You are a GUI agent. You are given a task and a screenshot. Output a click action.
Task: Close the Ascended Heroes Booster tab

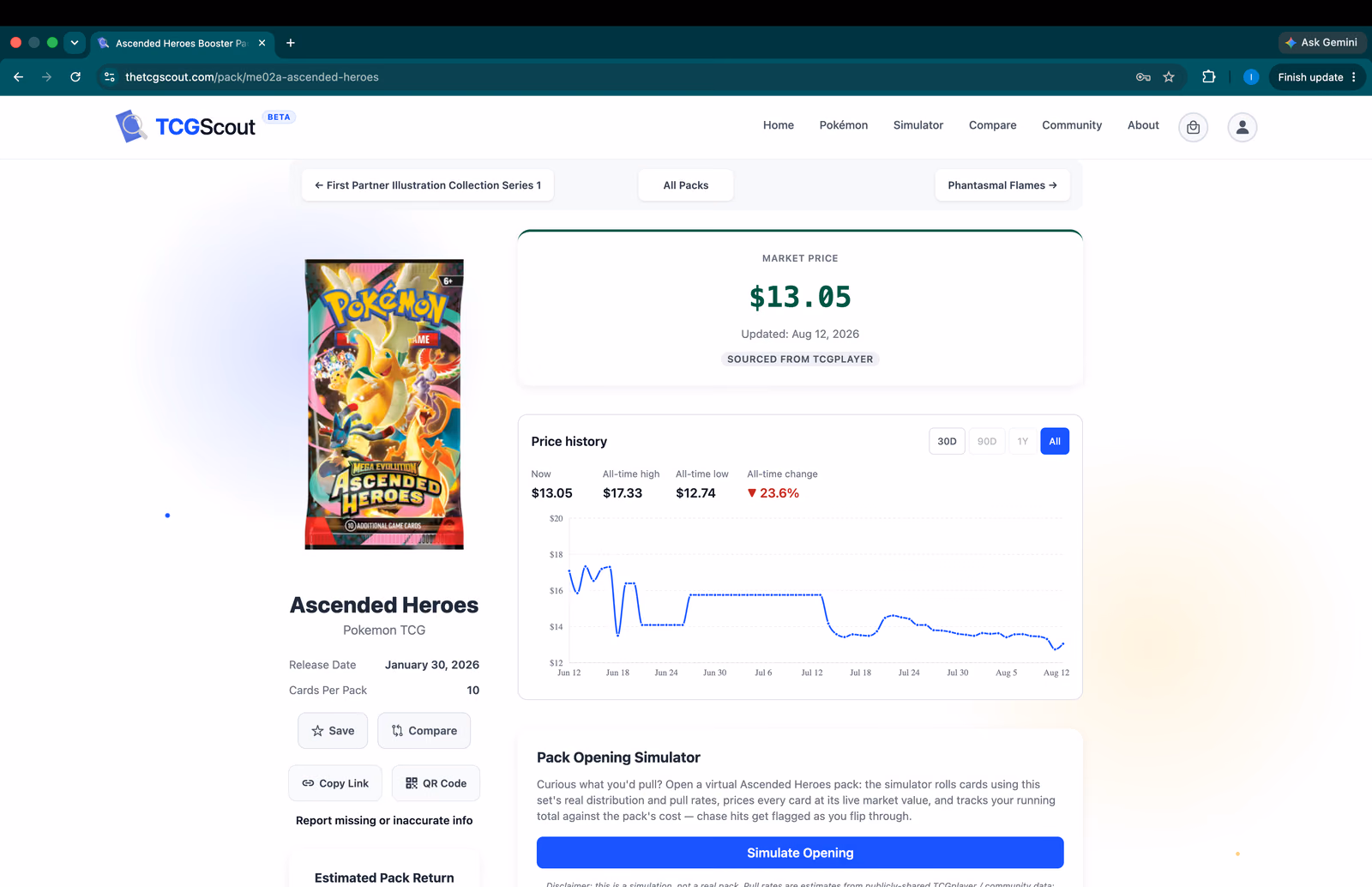[262, 43]
